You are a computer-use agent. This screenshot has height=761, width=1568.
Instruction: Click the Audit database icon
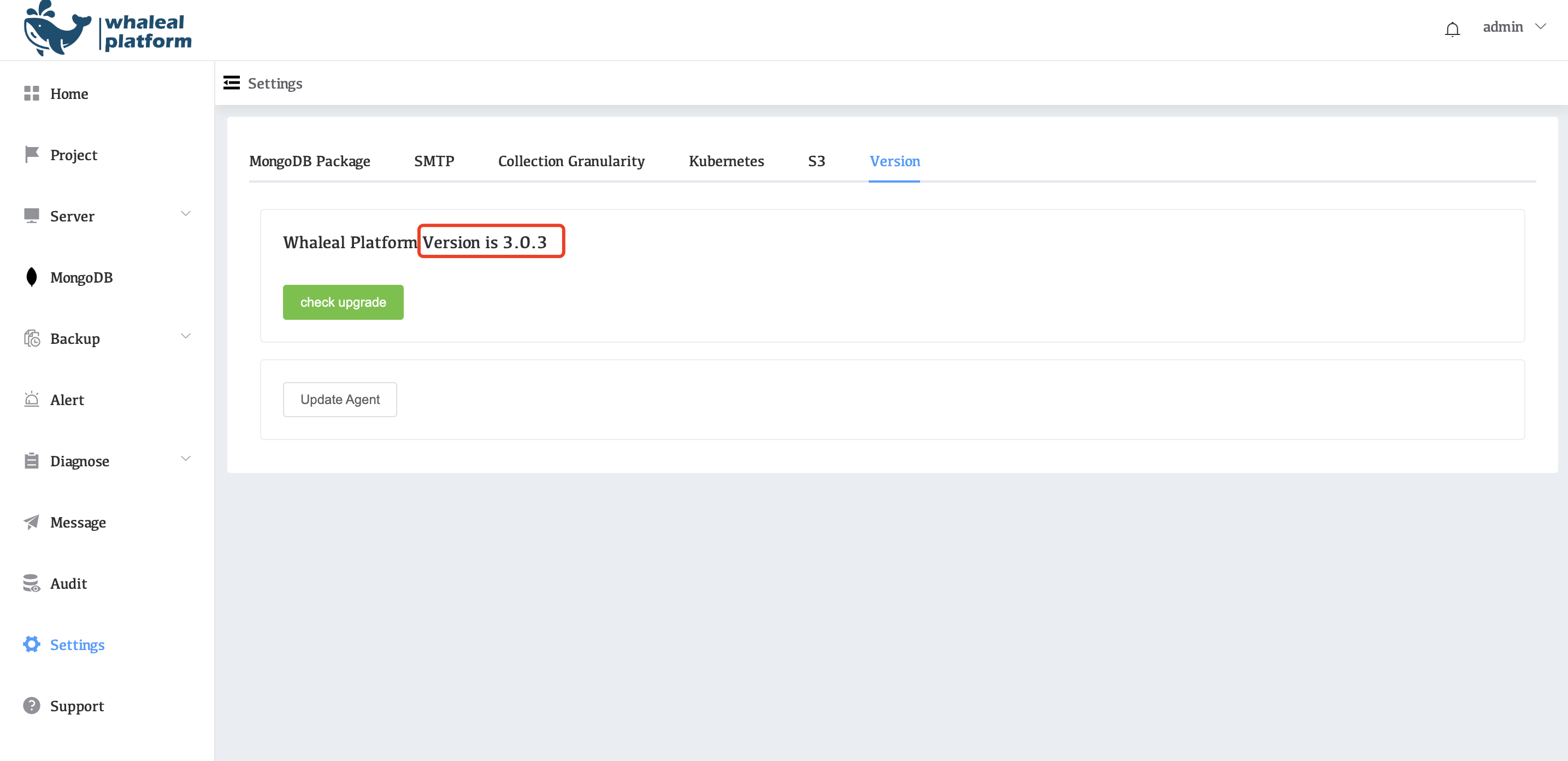pos(32,583)
